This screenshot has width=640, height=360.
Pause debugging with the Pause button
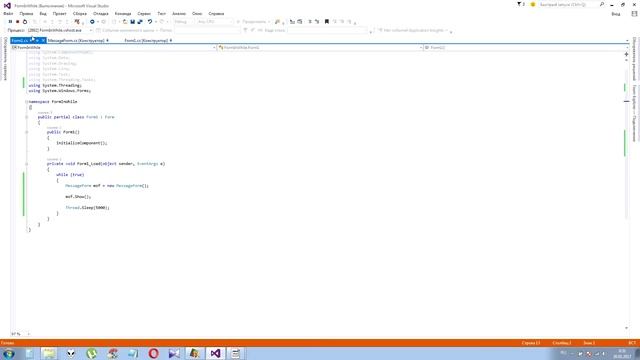point(10,22)
